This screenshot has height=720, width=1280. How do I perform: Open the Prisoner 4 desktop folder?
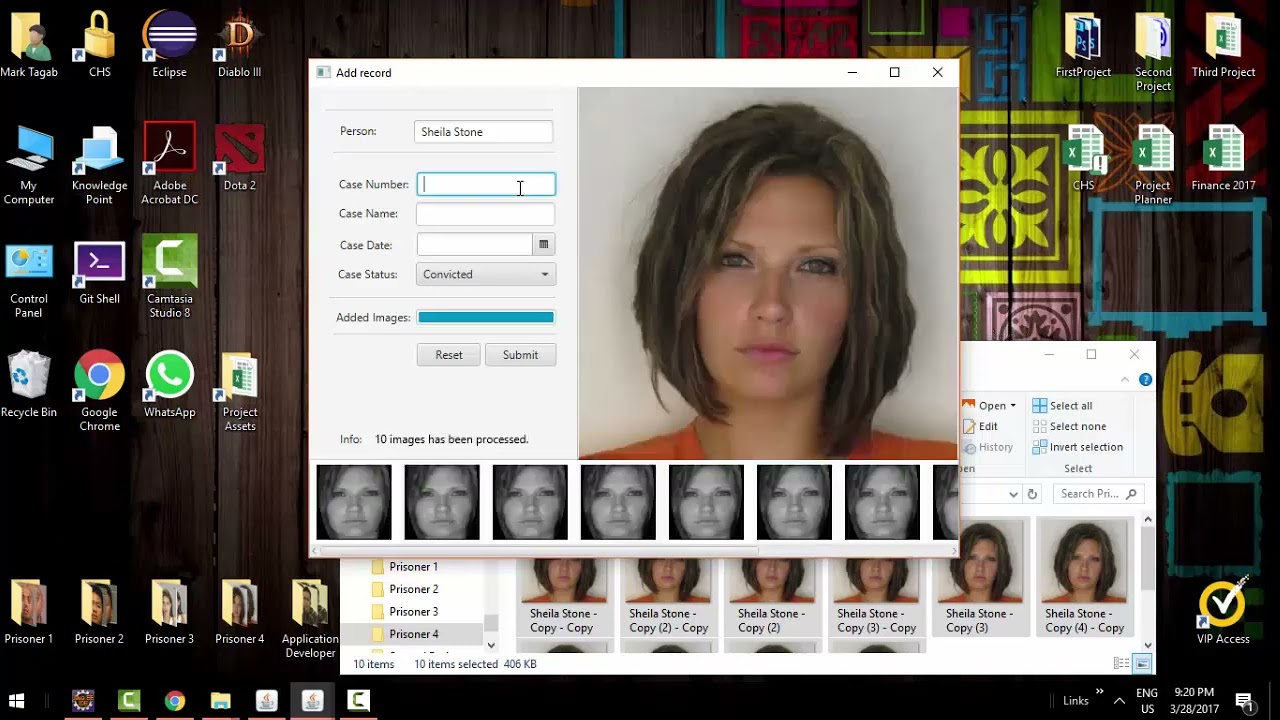point(239,611)
